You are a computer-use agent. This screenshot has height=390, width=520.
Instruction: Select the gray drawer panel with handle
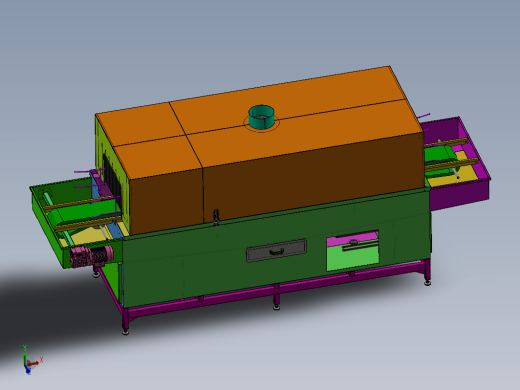[x=277, y=250]
